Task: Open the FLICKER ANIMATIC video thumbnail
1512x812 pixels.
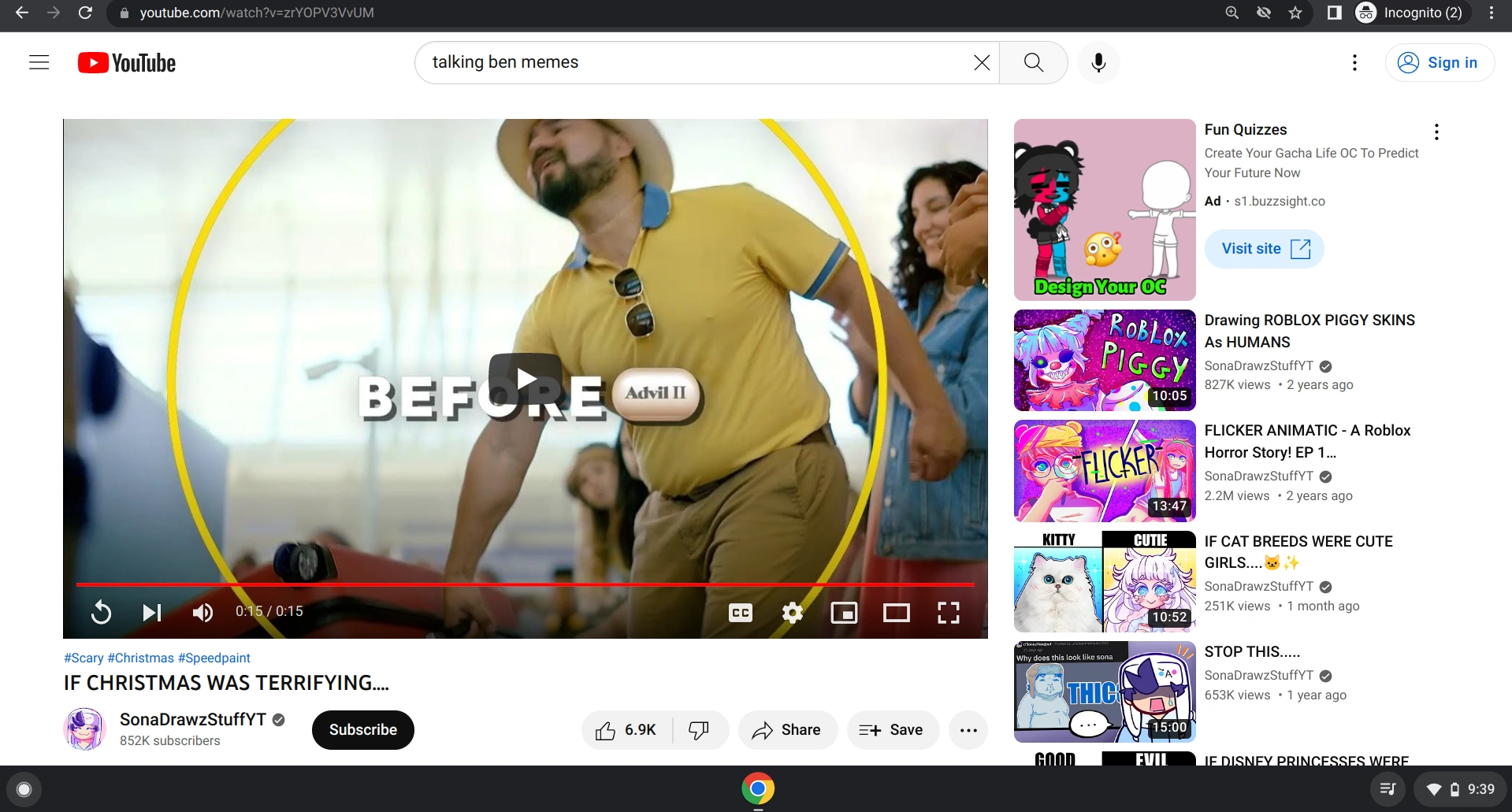Action: click(1103, 470)
